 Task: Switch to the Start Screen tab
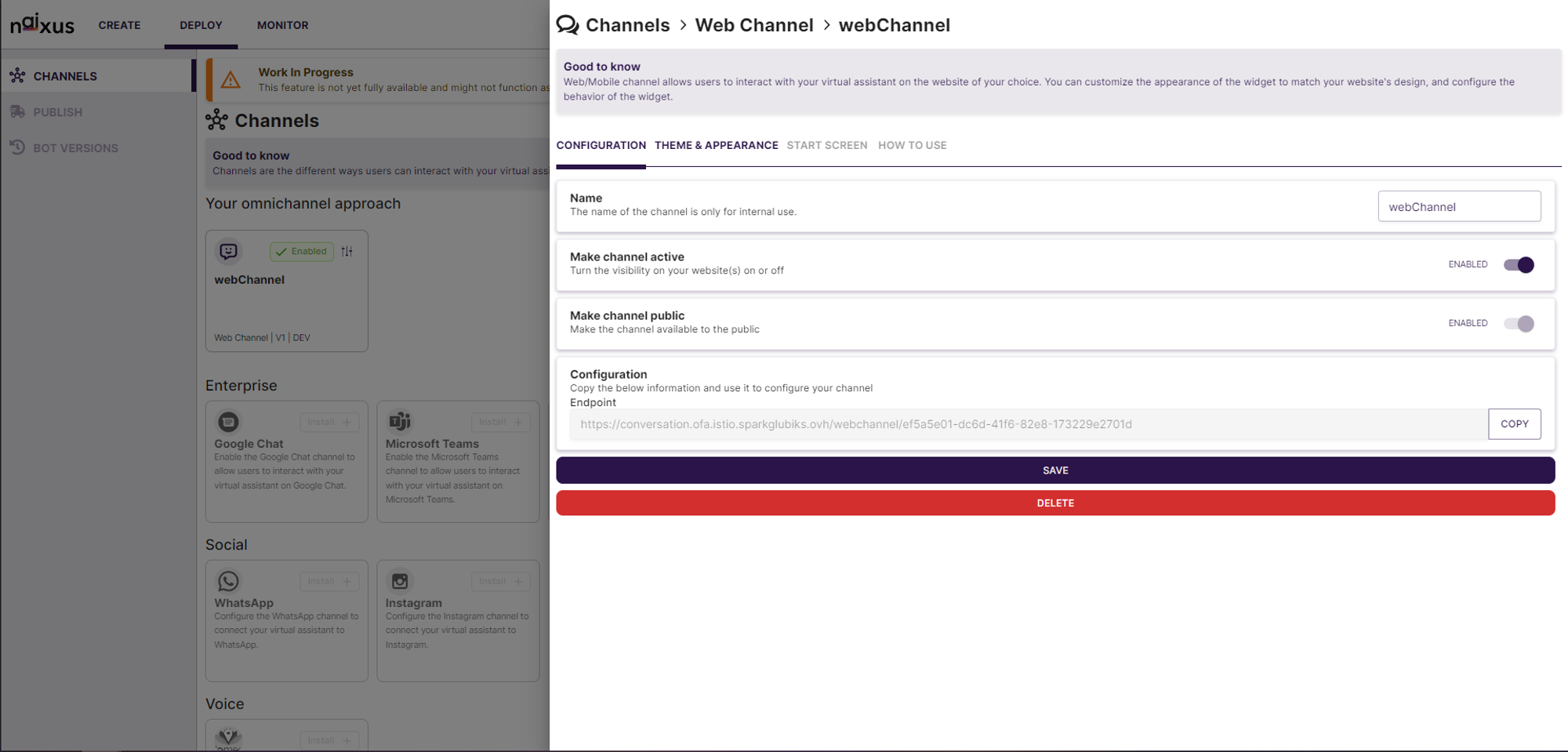[827, 145]
